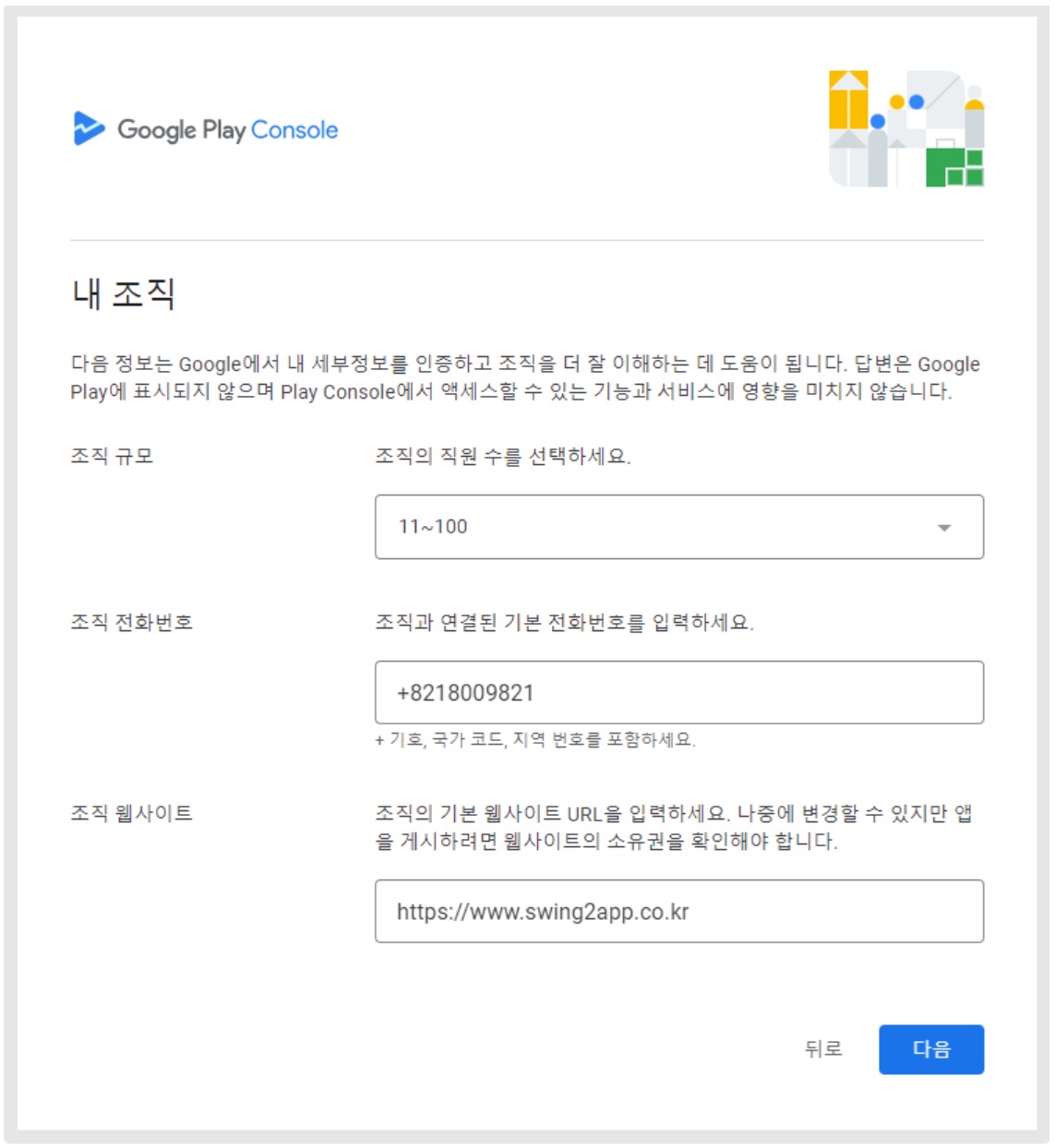Image resolution: width=1055 pixels, height=1148 pixels.
Task: Click the 조직 규모 label
Action: [x=112, y=456]
